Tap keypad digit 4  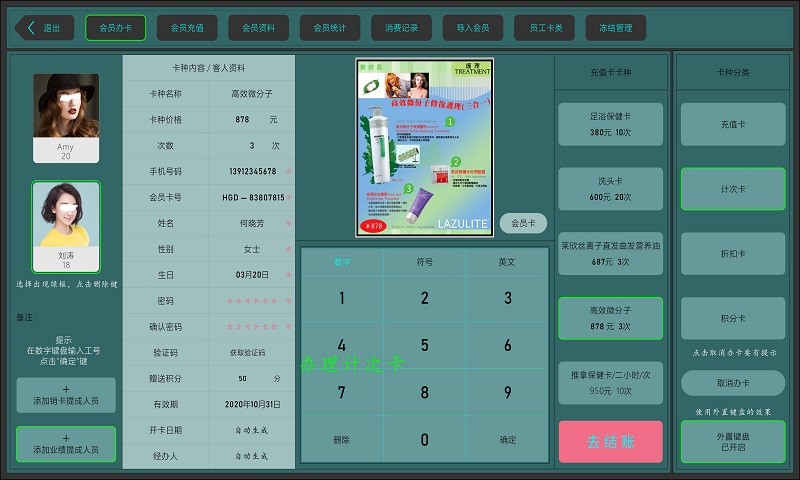point(342,345)
